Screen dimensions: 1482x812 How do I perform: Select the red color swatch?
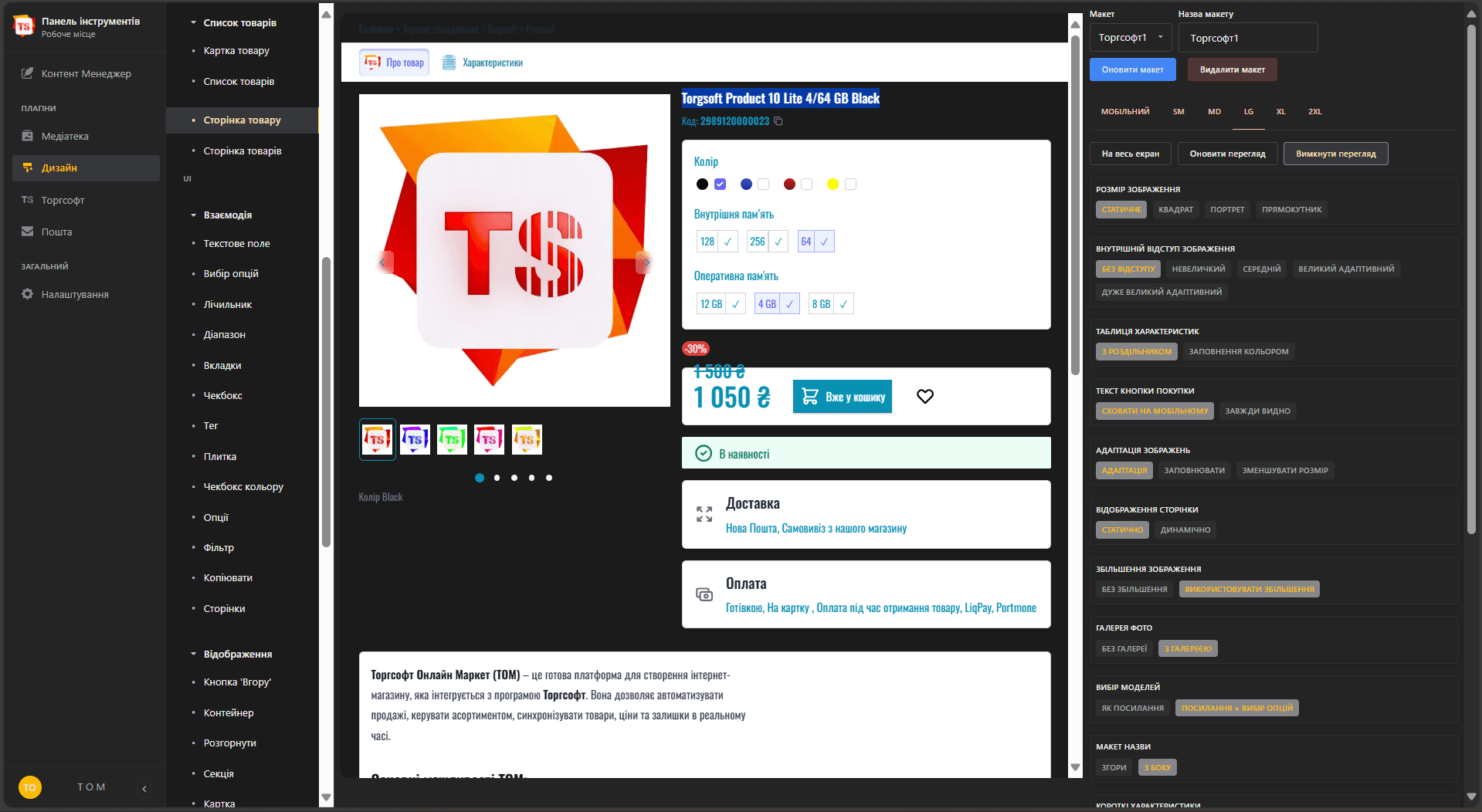(x=789, y=184)
